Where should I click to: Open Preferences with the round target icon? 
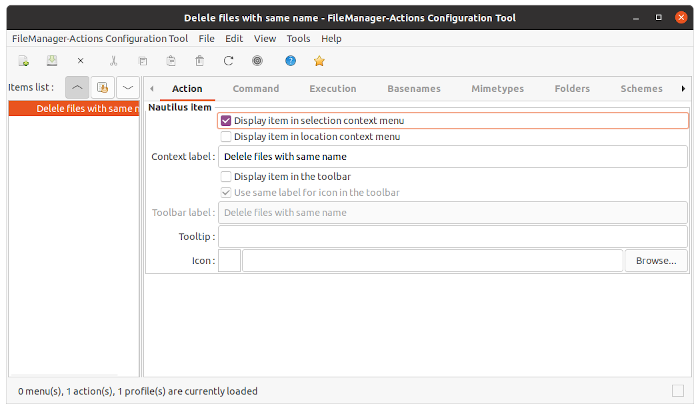pos(258,61)
